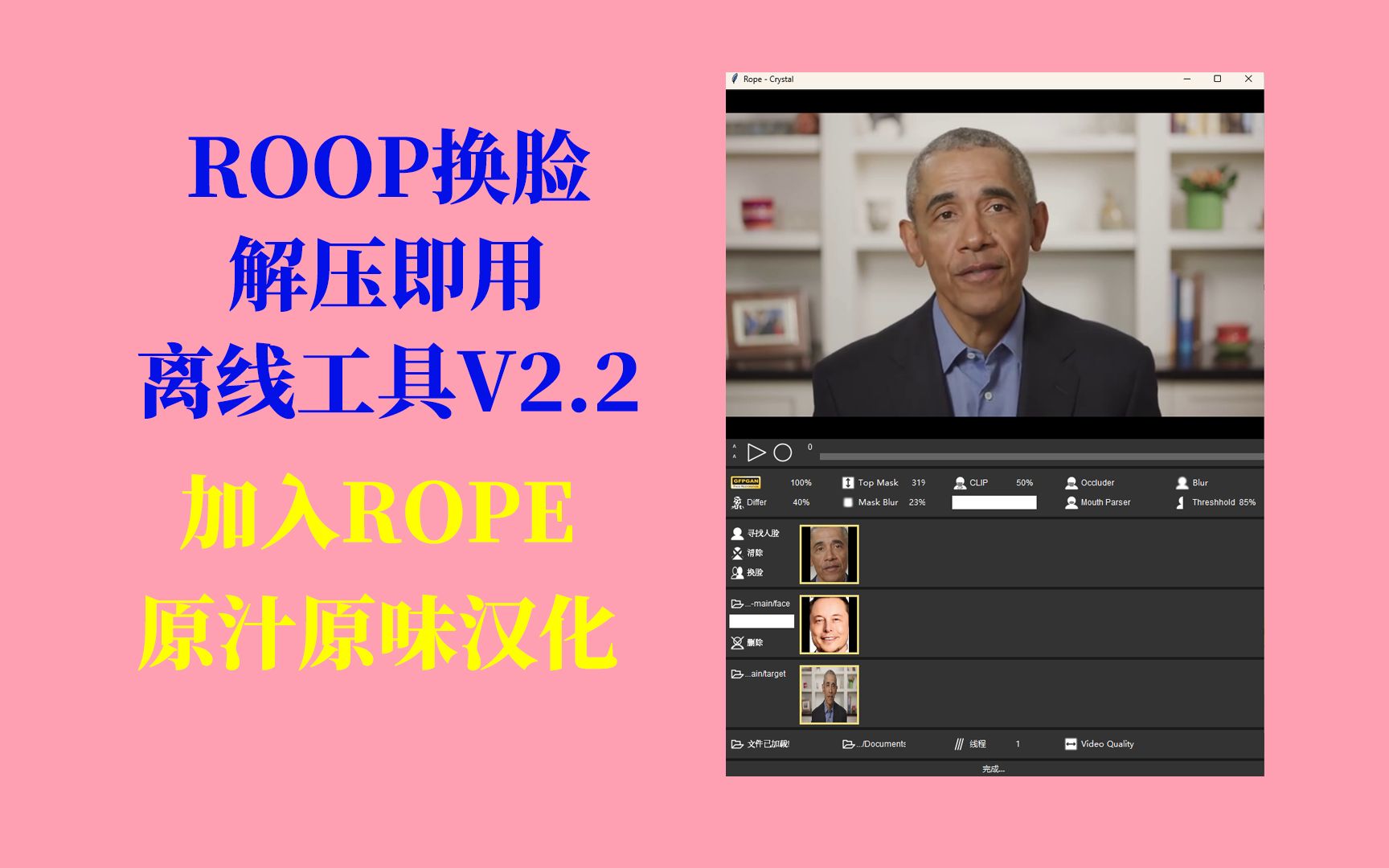Select Elon Musk's source face thumbnail
Screen dimensions: 1389x868
pyautogui.click(x=829, y=624)
